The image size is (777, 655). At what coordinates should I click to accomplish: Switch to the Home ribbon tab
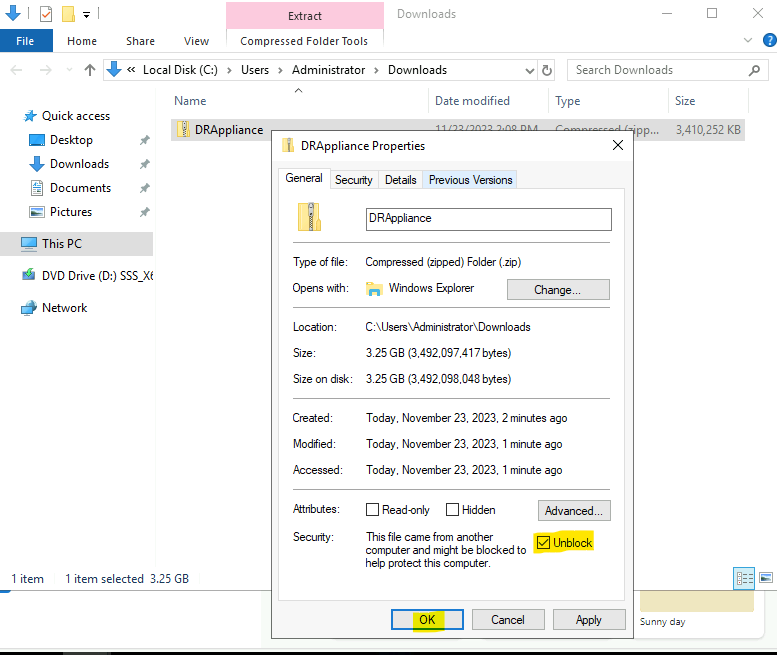[x=82, y=41]
